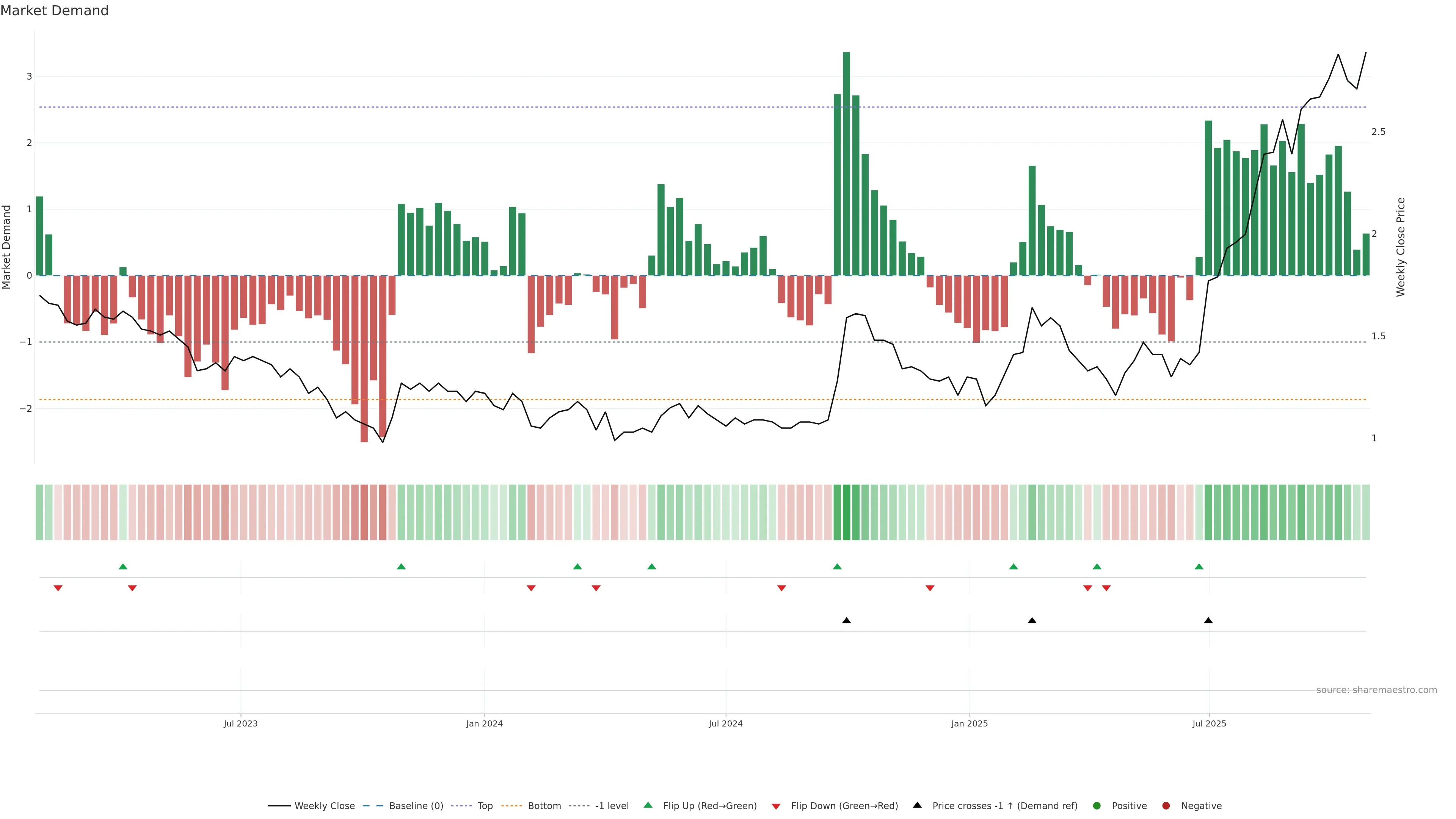Click the green Positive legend dot
Image resolution: width=1456 pixels, height=819 pixels.
(x=1097, y=806)
